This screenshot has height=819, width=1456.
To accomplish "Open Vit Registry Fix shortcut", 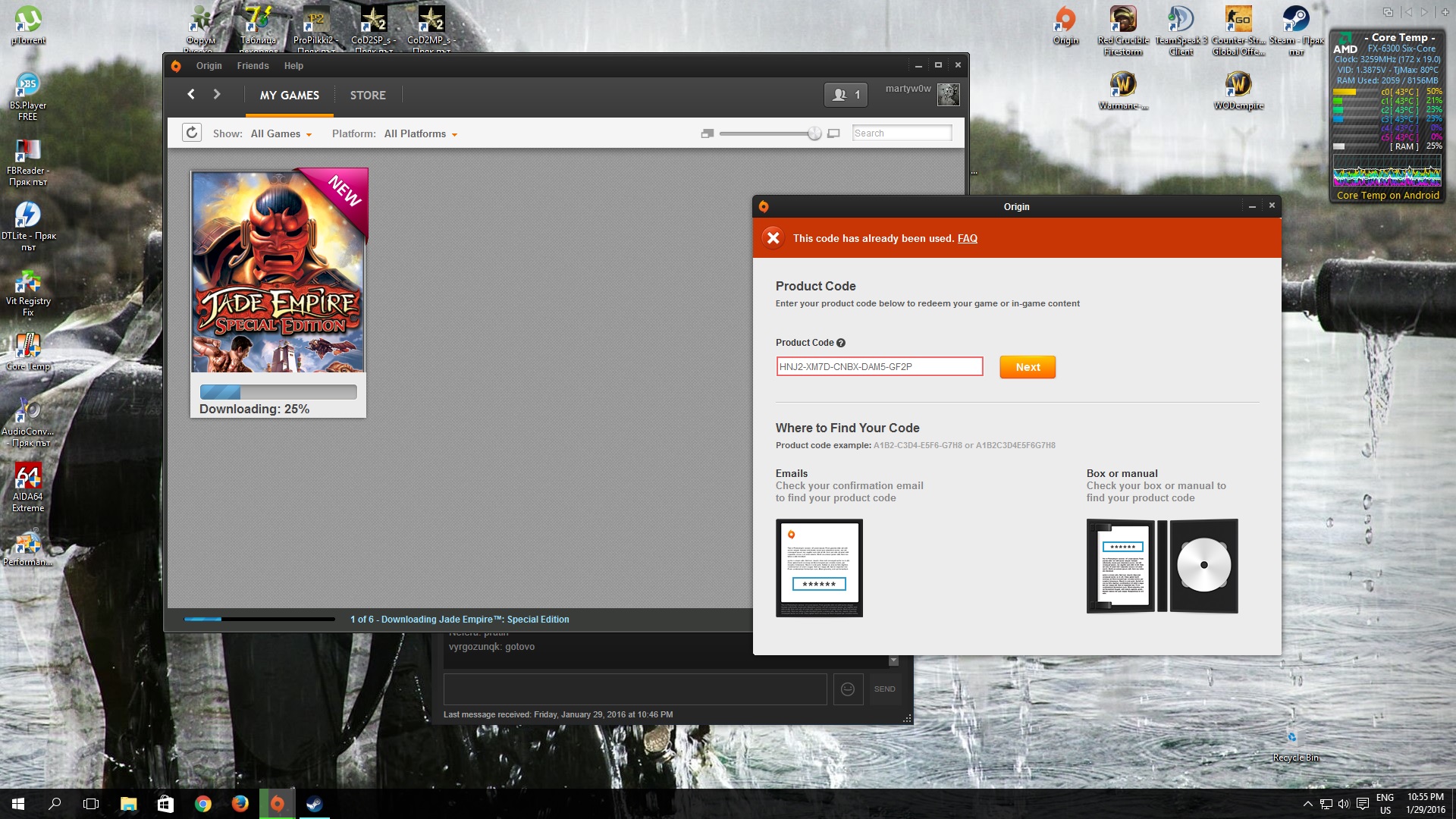I will coord(28,291).
